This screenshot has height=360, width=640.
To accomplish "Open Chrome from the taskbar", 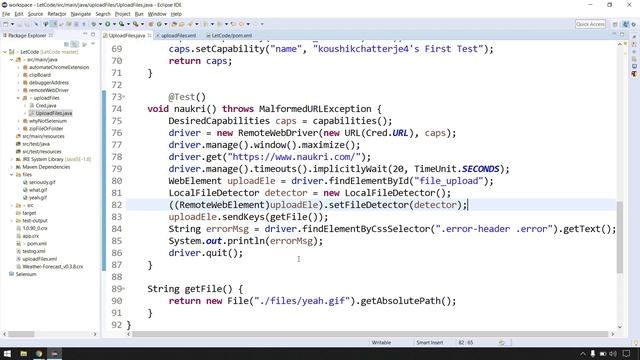I will [x=39, y=353].
